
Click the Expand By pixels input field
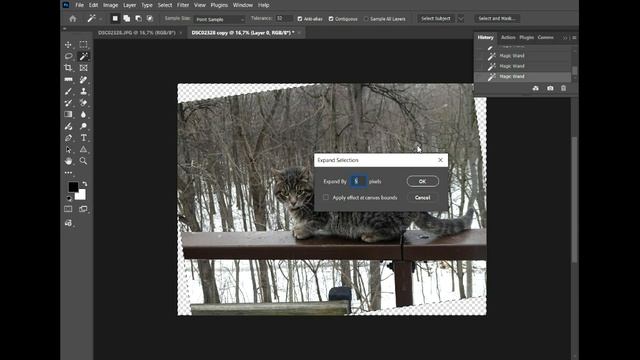(x=358, y=181)
